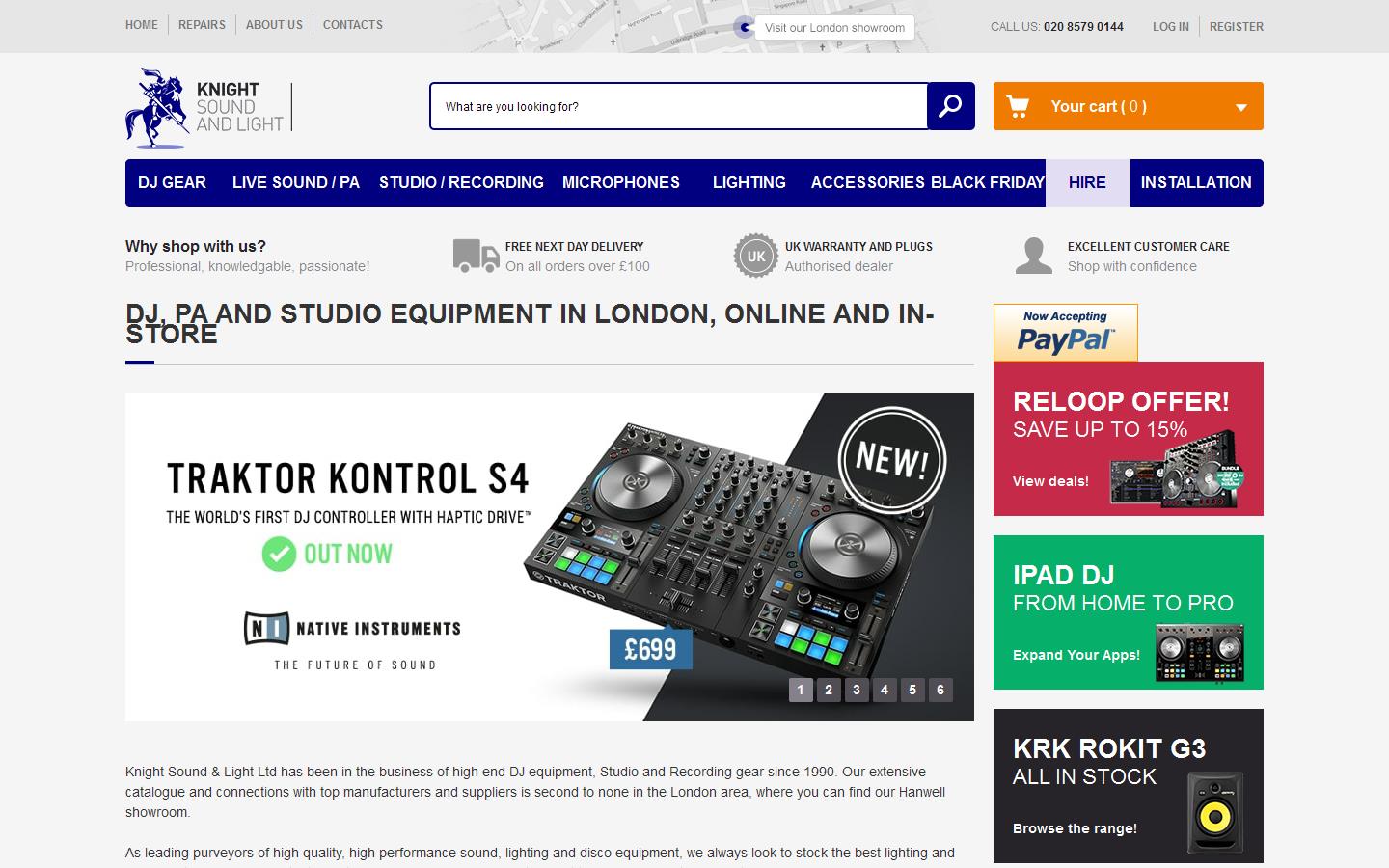Switch to banner slide 4
The width and height of the screenshot is (1389, 868).
885,690
